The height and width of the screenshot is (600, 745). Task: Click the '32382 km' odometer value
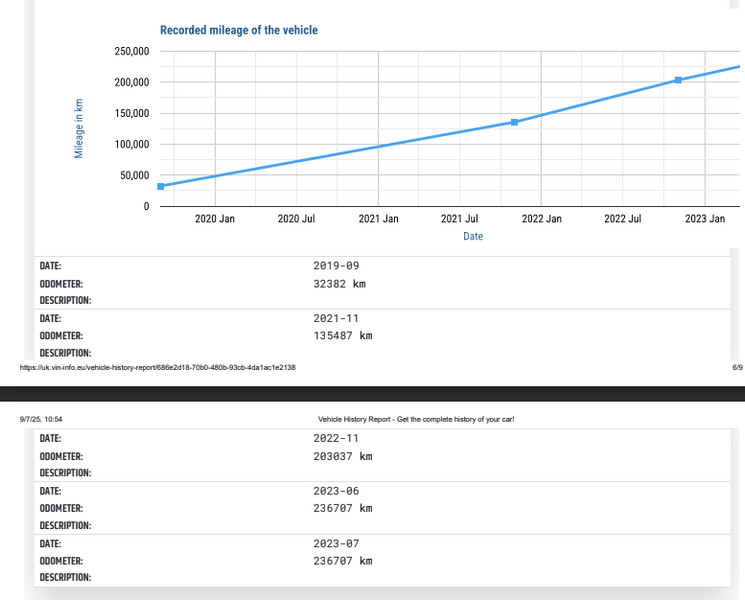click(339, 284)
